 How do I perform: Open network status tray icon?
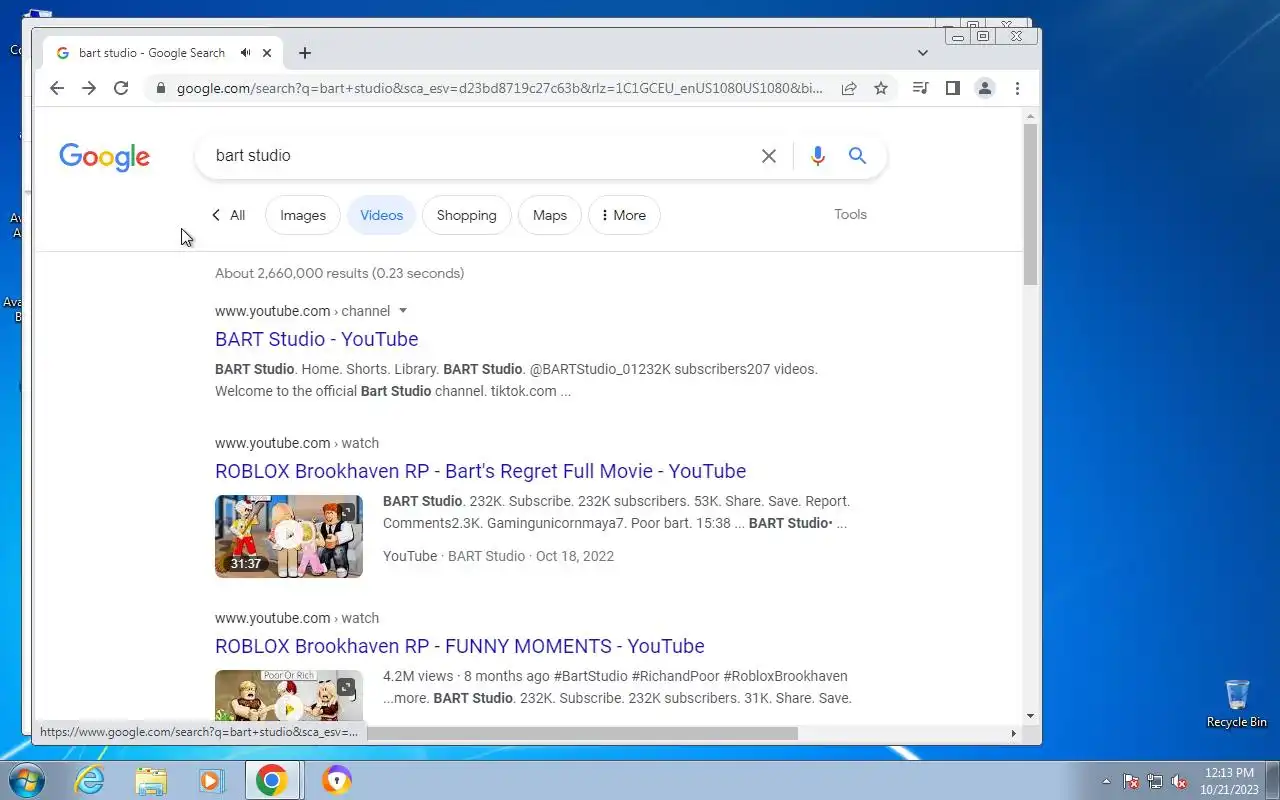1155,782
